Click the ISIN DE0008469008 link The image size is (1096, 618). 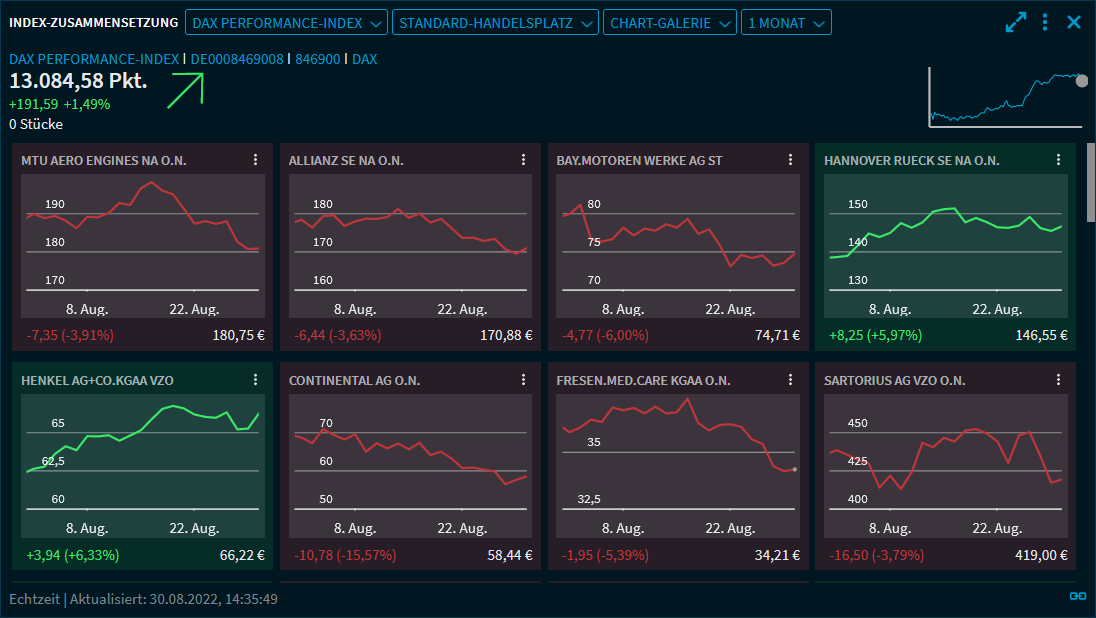tap(237, 59)
